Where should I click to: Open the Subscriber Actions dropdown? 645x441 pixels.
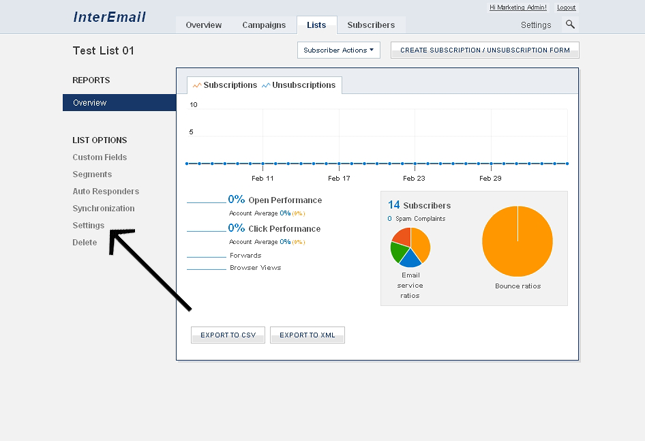point(339,49)
